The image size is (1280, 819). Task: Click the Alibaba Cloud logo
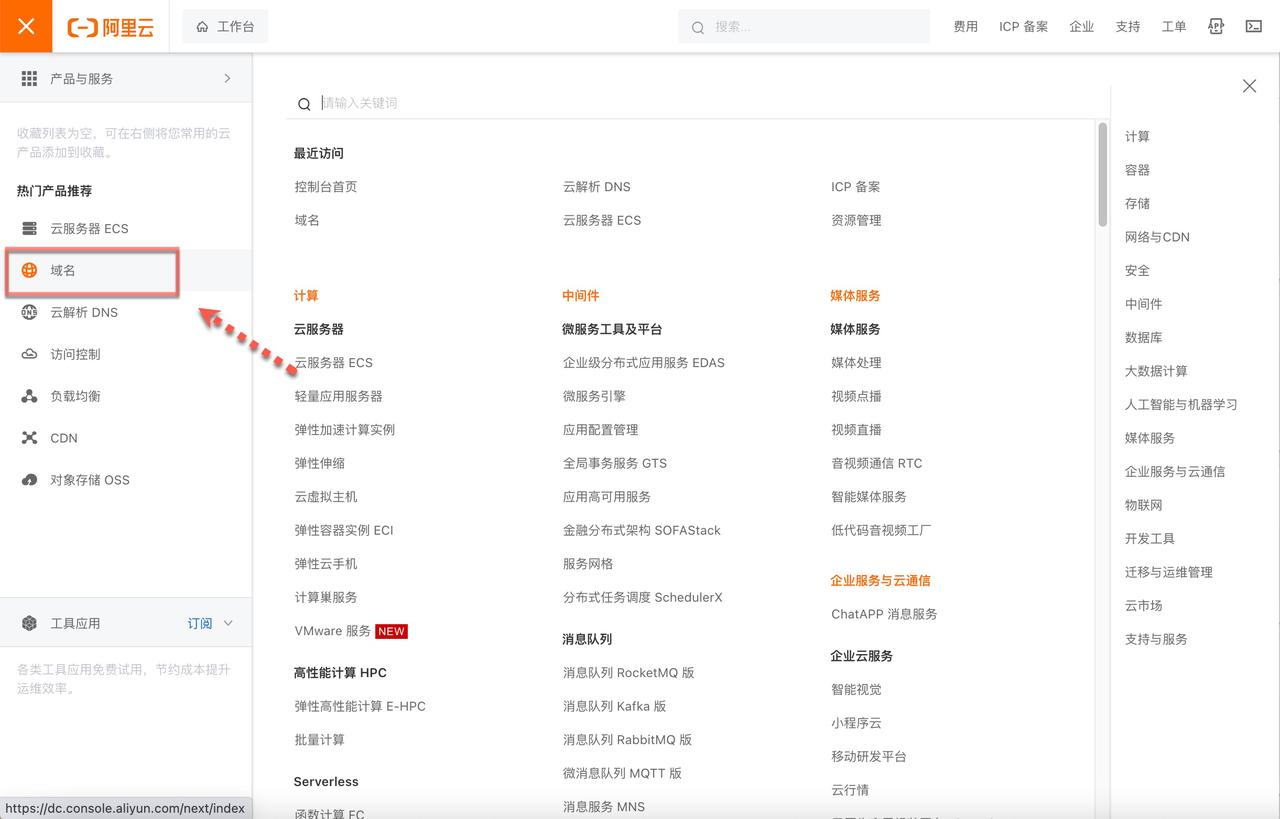click(111, 27)
